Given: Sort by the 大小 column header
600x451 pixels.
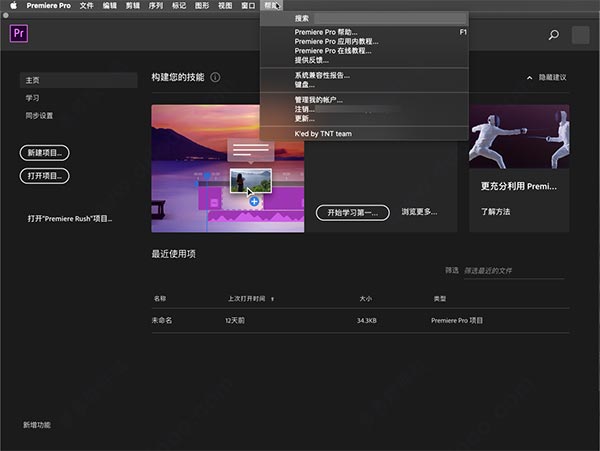Looking at the screenshot, I should tap(366, 299).
